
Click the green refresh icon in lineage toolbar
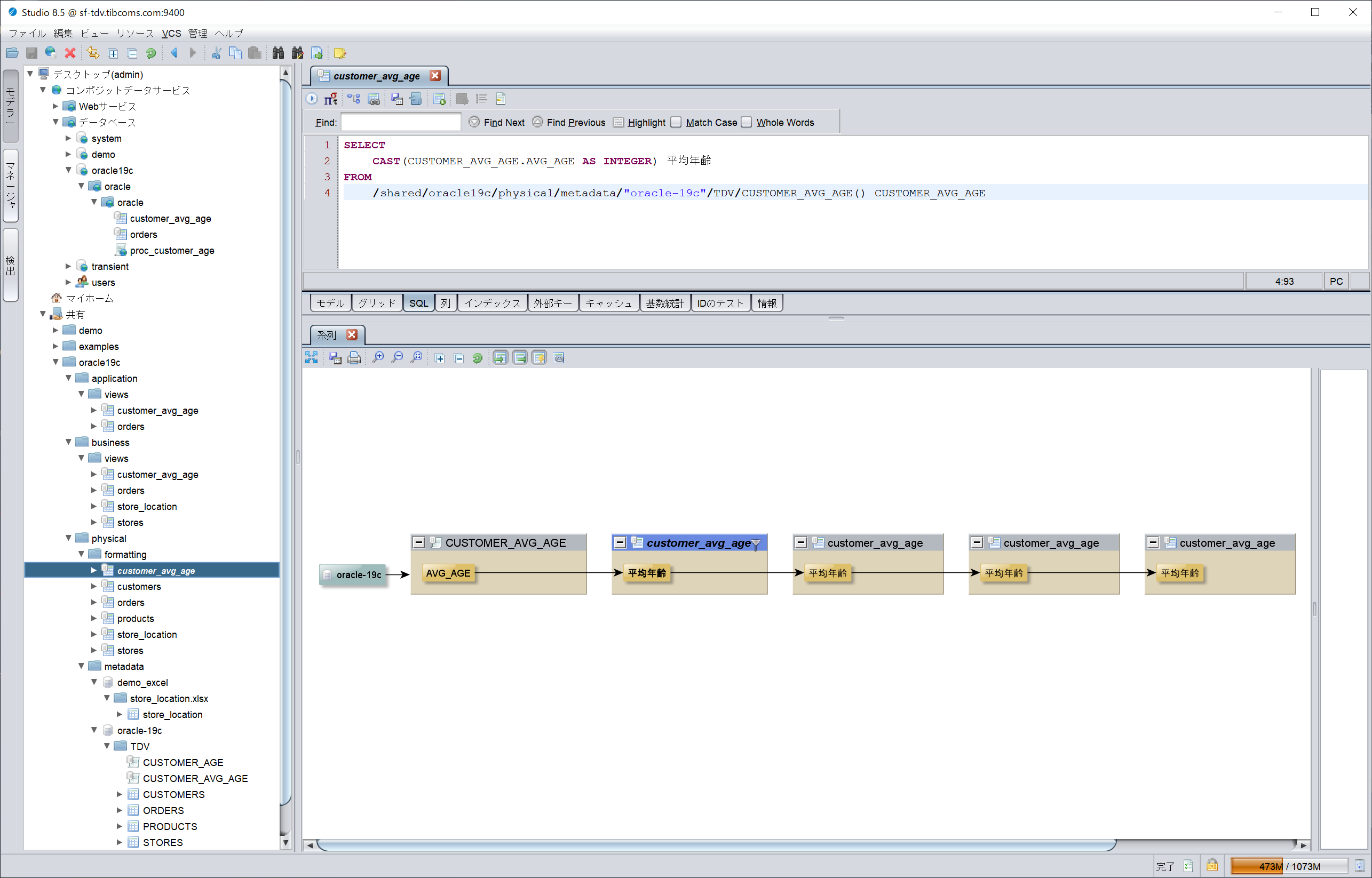click(x=478, y=358)
